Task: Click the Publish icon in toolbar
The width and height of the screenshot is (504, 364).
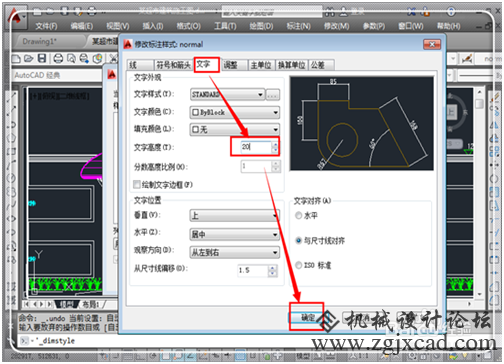Action: tap(84, 59)
